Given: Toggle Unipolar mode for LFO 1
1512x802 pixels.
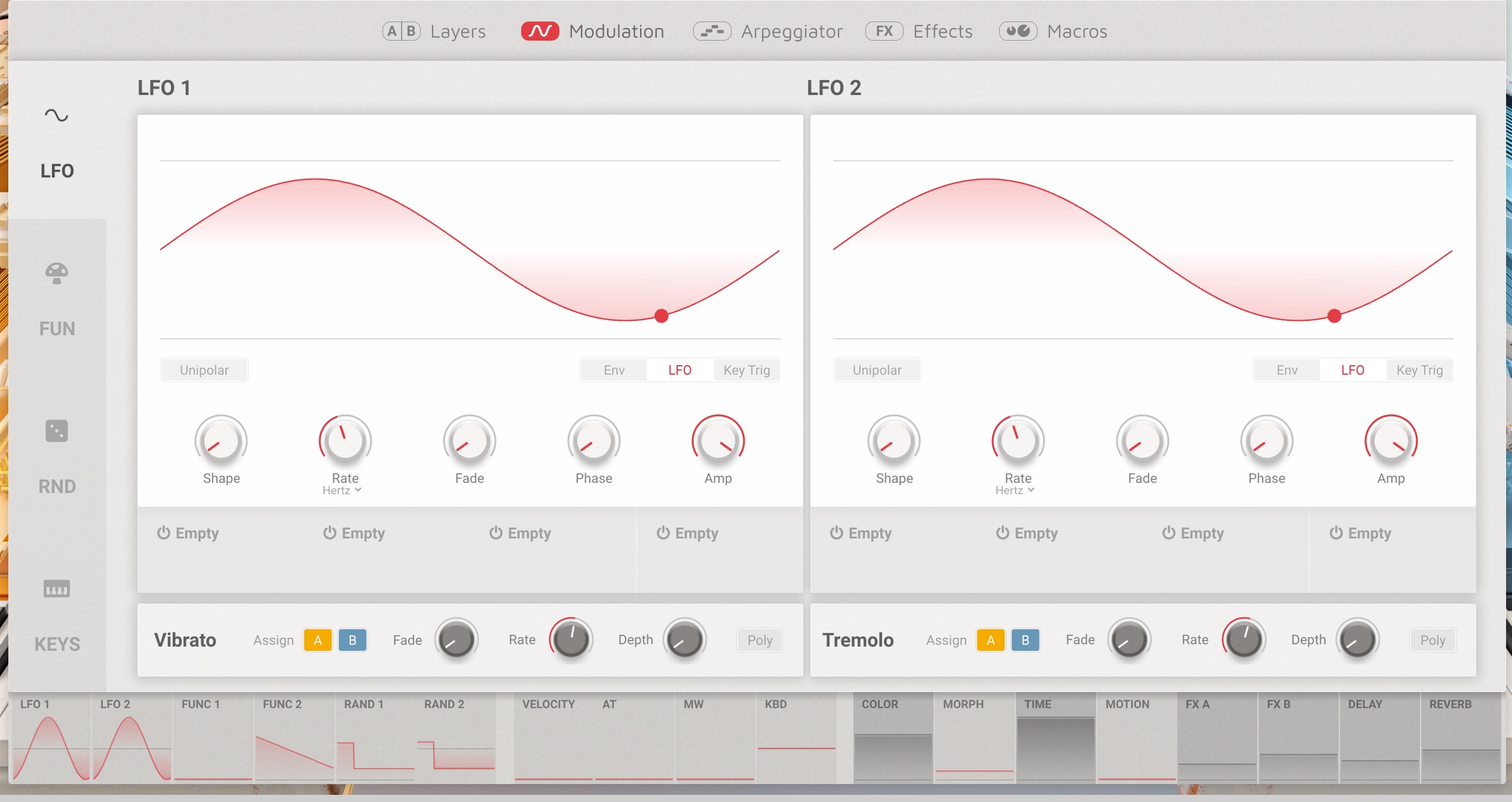Looking at the screenshot, I should [204, 370].
